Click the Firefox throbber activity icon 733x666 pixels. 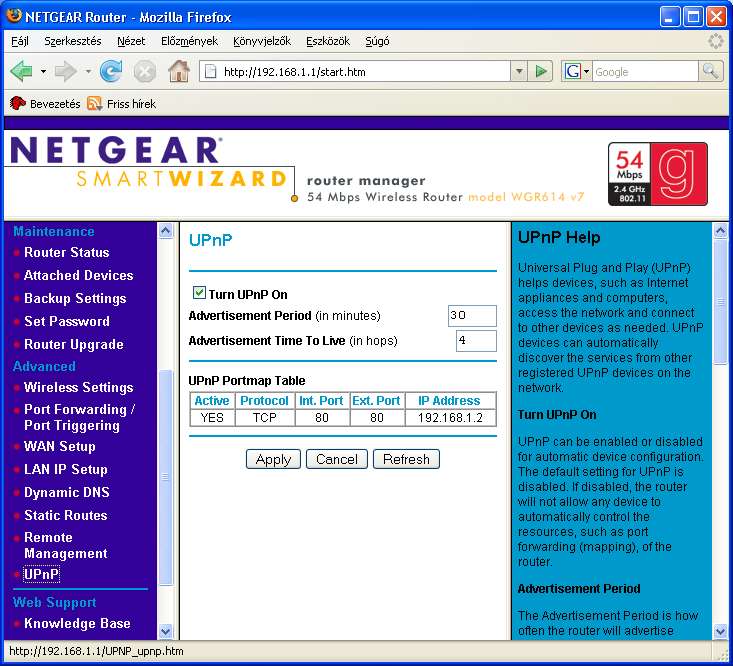716,41
